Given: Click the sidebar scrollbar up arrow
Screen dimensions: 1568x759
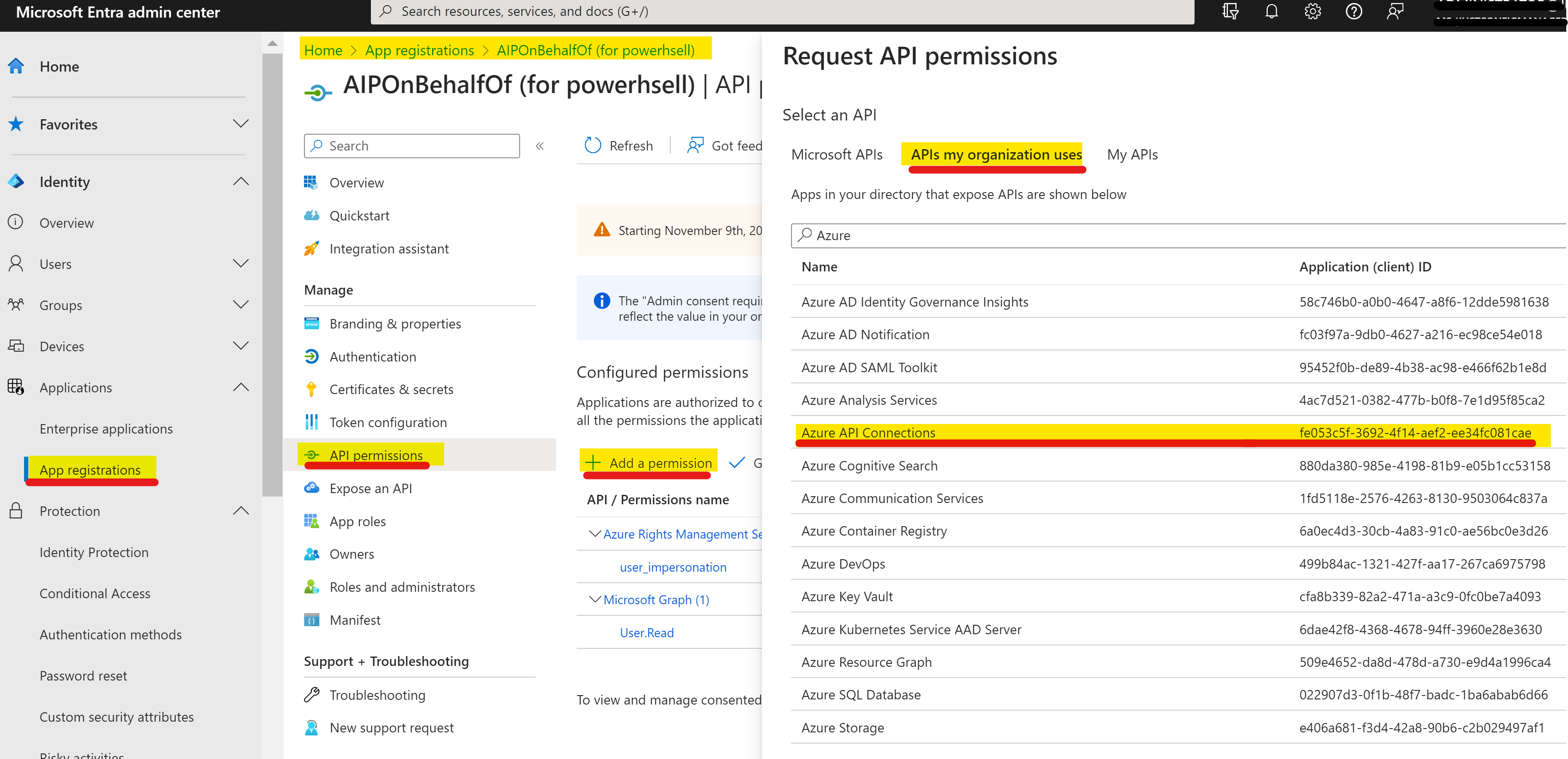Looking at the screenshot, I should pyautogui.click(x=272, y=43).
